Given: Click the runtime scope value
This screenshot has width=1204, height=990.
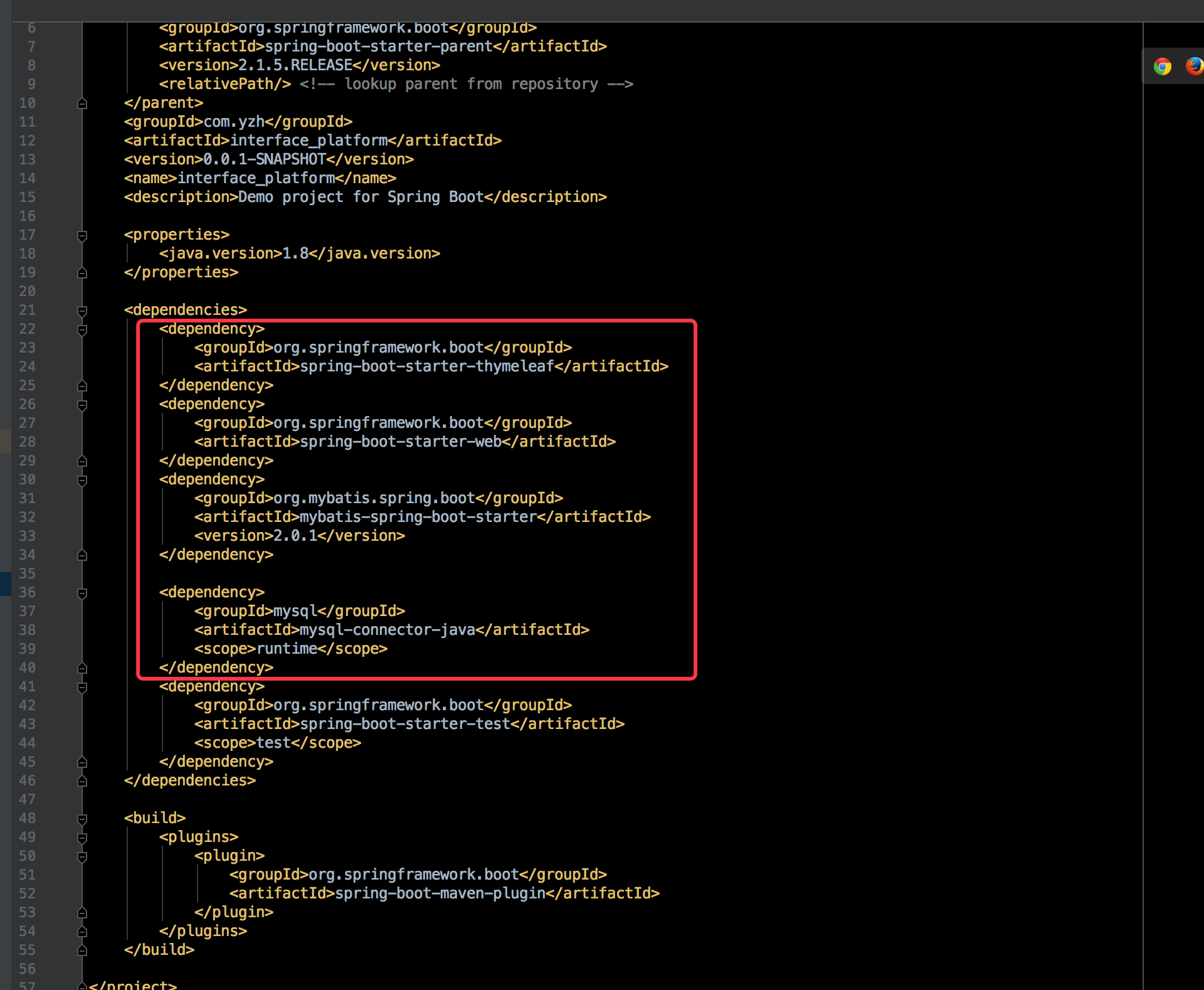Looking at the screenshot, I should (x=288, y=648).
